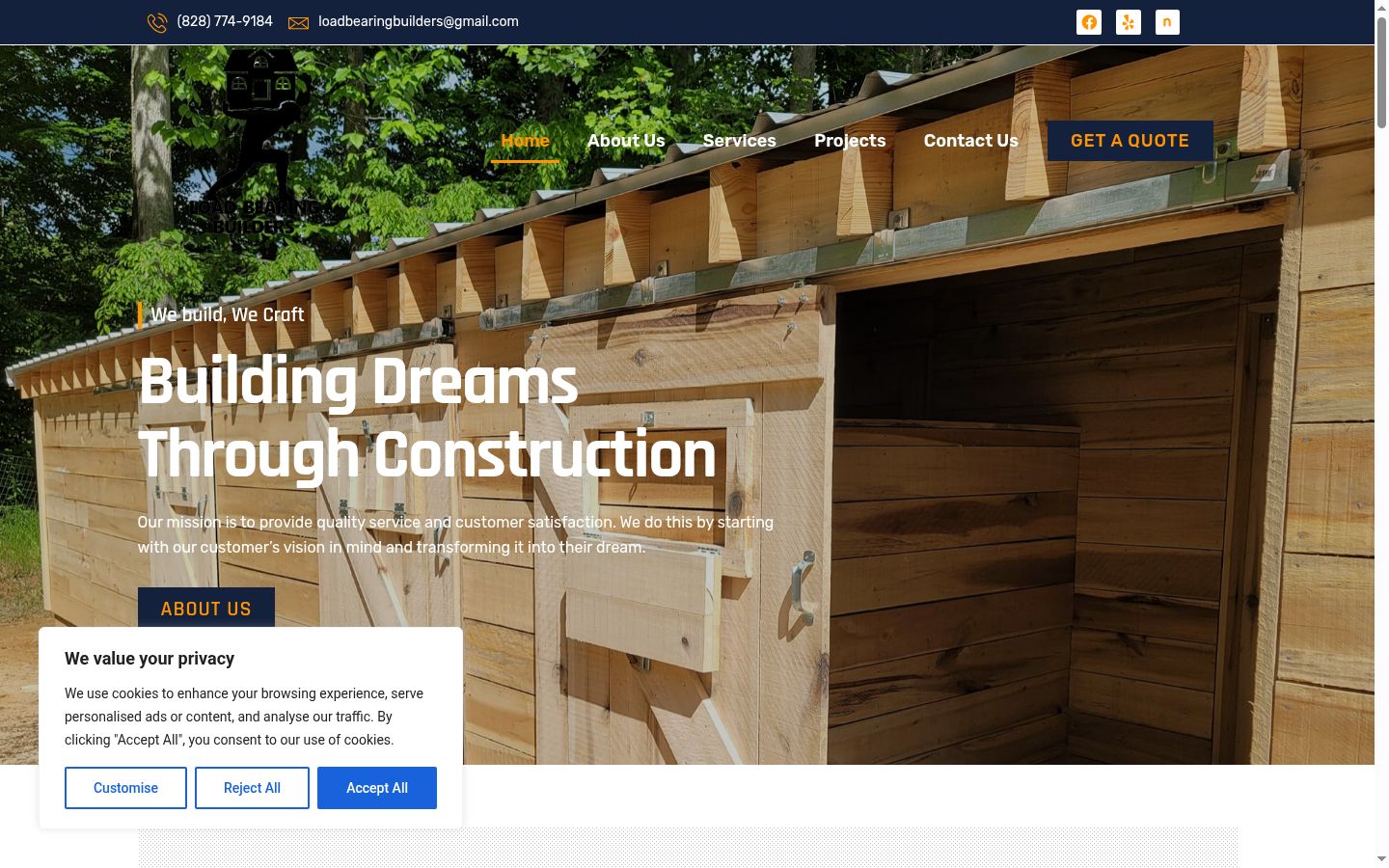The height and width of the screenshot is (868, 1389).
Task: Click the GET A QUOTE button
Action: (x=1130, y=141)
